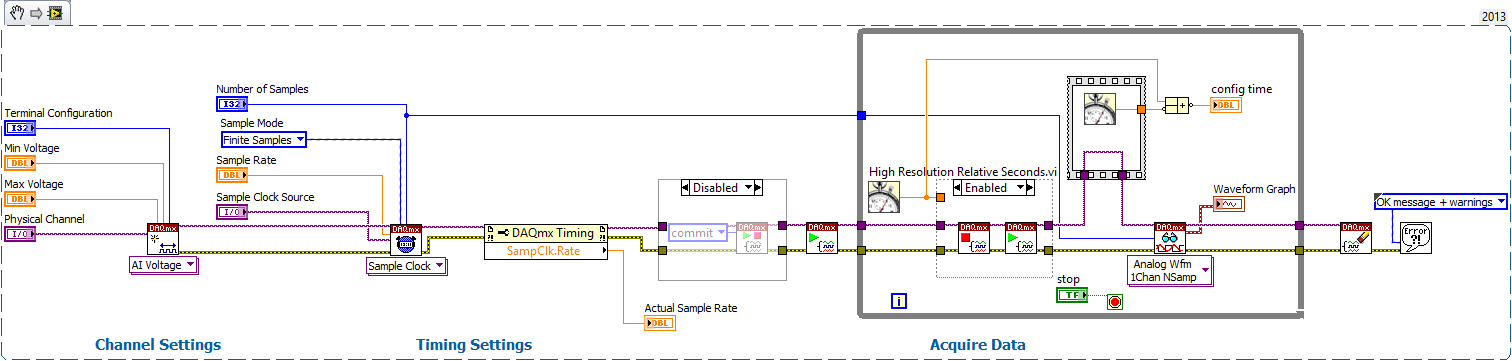Click the 'High Resolution Relative Seconds.vi' label
Screen dimensions: 1512x361
tap(963, 172)
